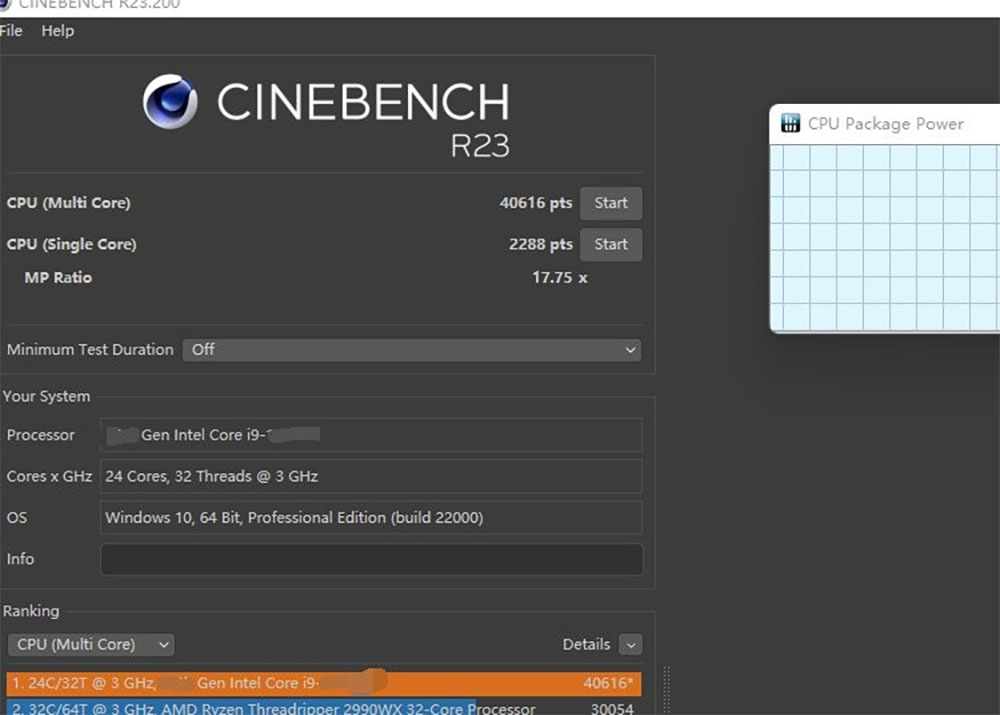This screenshot has width=1000, height=715.
Task: Click the panel splitter handle beside ranking
Action: click(666, 691)
